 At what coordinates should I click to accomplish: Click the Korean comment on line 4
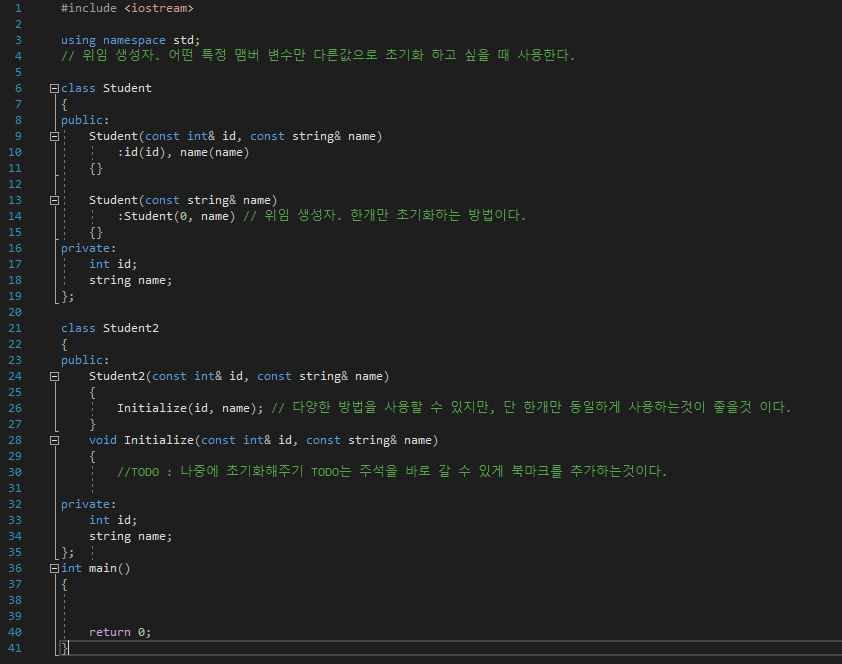pos(318,55)
